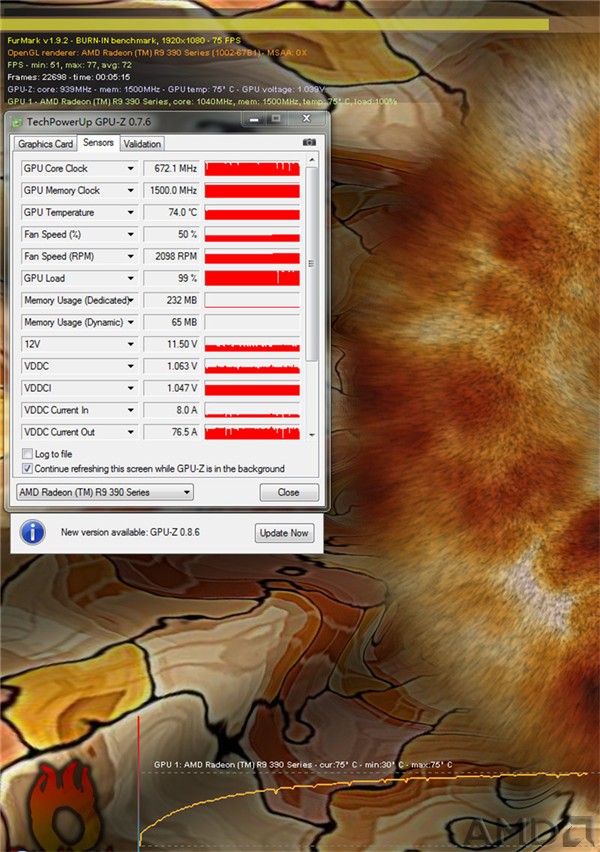This screenshot has height=852, width=600.
Task: Minimize the GPU-Z window
Action: pos(254,119)
